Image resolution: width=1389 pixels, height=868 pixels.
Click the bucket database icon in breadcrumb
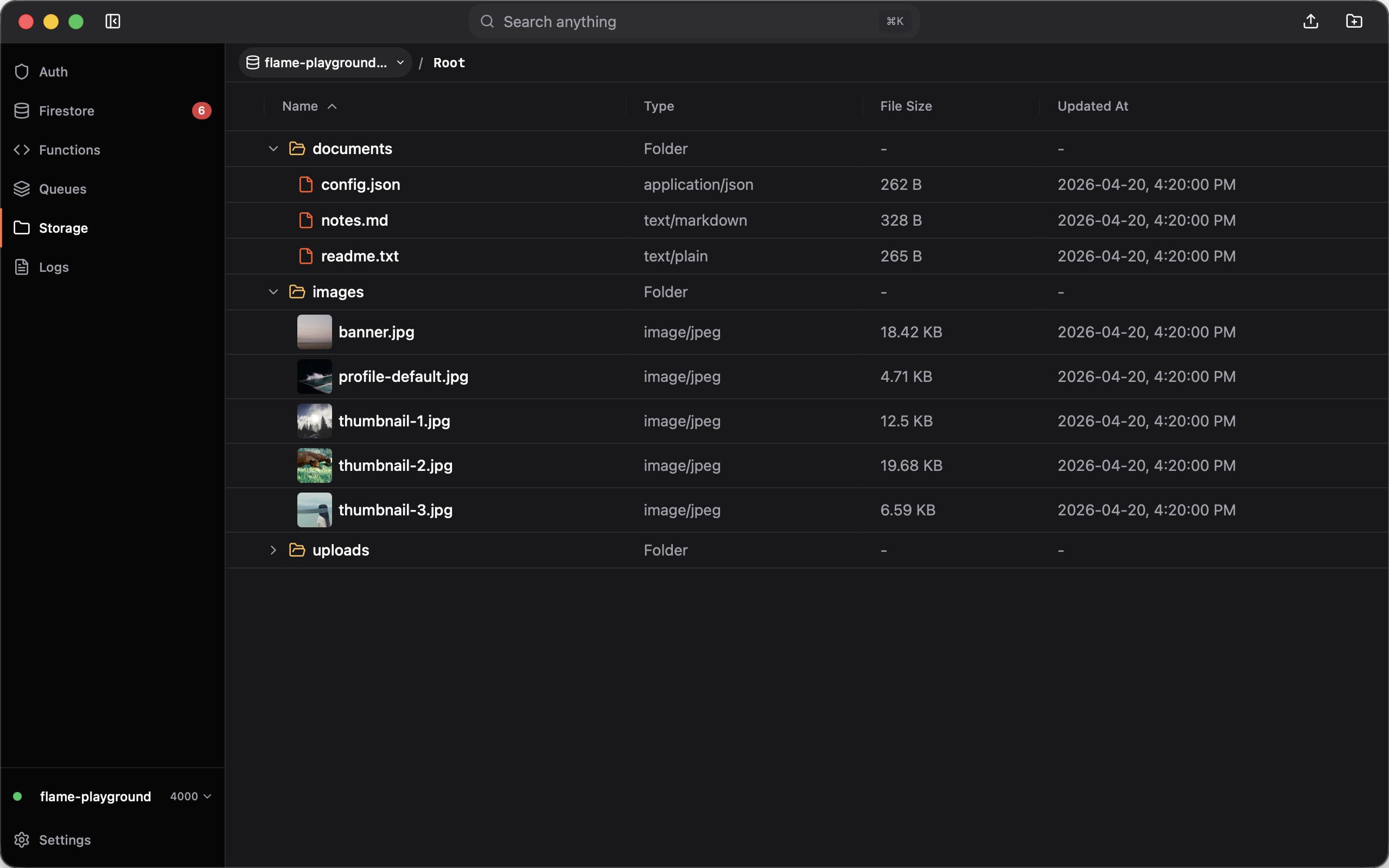click(x=252, y=62)
